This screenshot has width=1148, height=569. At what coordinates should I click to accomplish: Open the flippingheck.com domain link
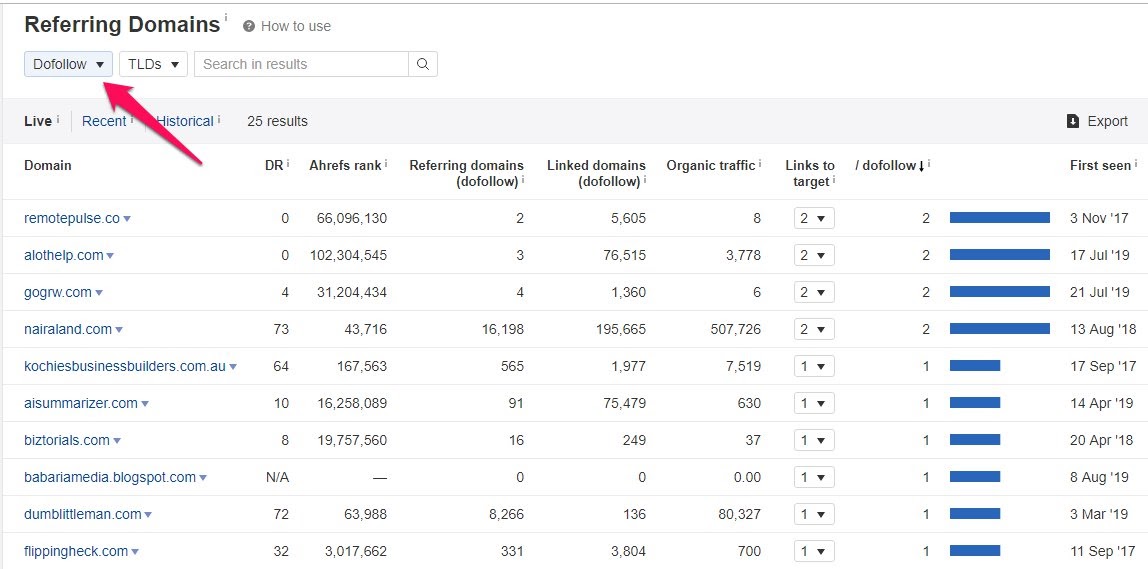pos(76,551)
